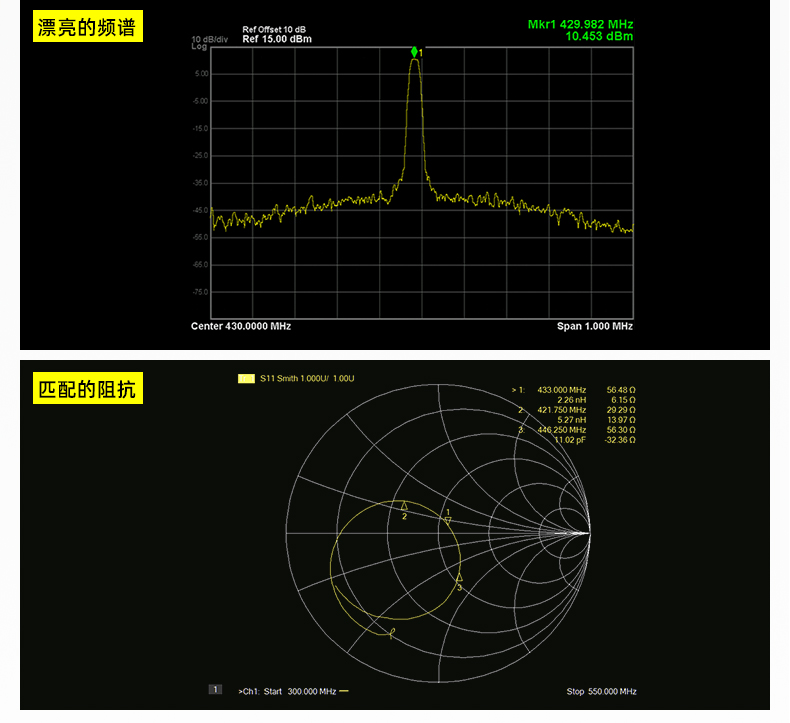Click the yellow 漂亮的频谱 title banner
790x723 pixels.
point(88,26)
